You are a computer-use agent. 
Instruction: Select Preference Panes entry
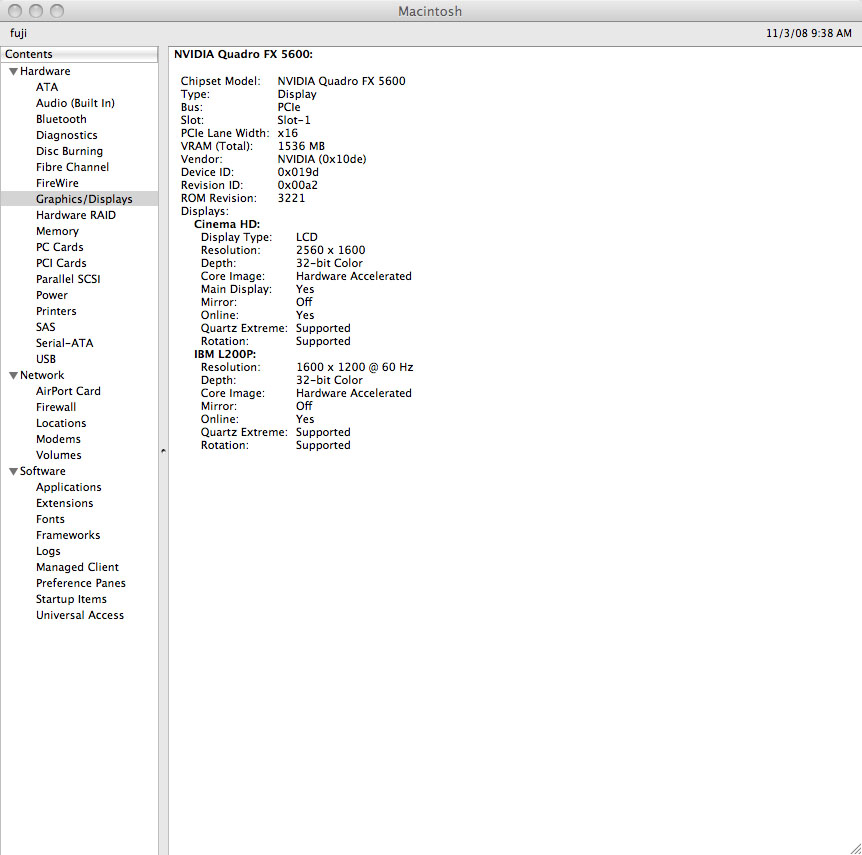coord(81,583)
